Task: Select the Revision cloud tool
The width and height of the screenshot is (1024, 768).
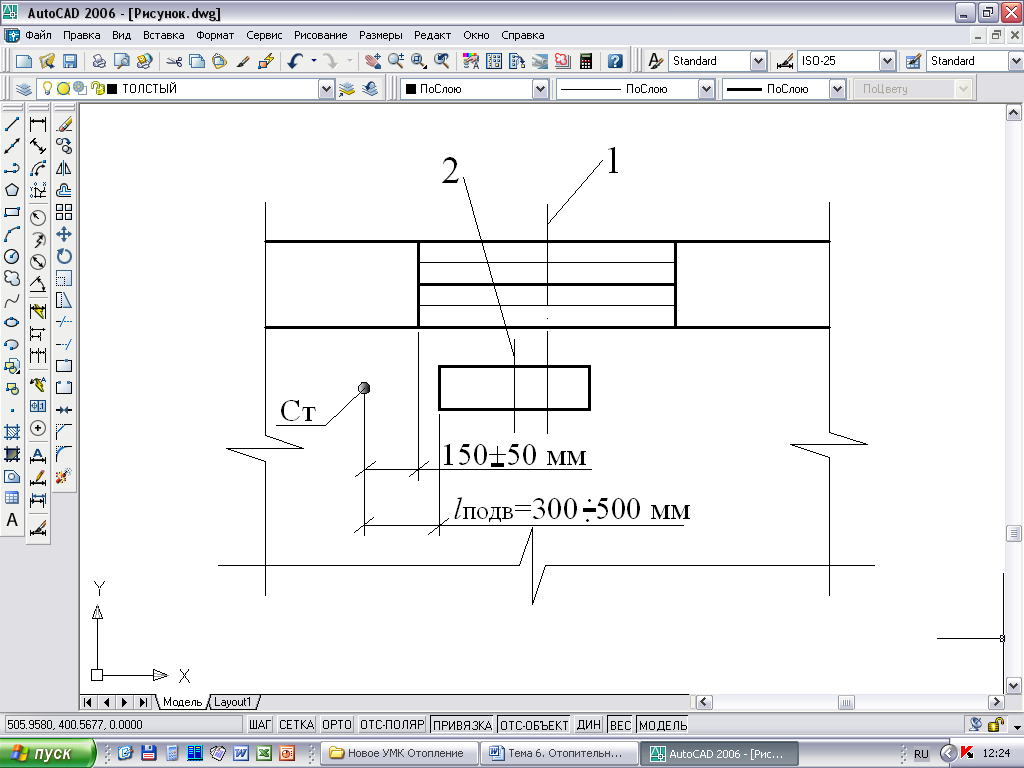Action: [12, 279]
